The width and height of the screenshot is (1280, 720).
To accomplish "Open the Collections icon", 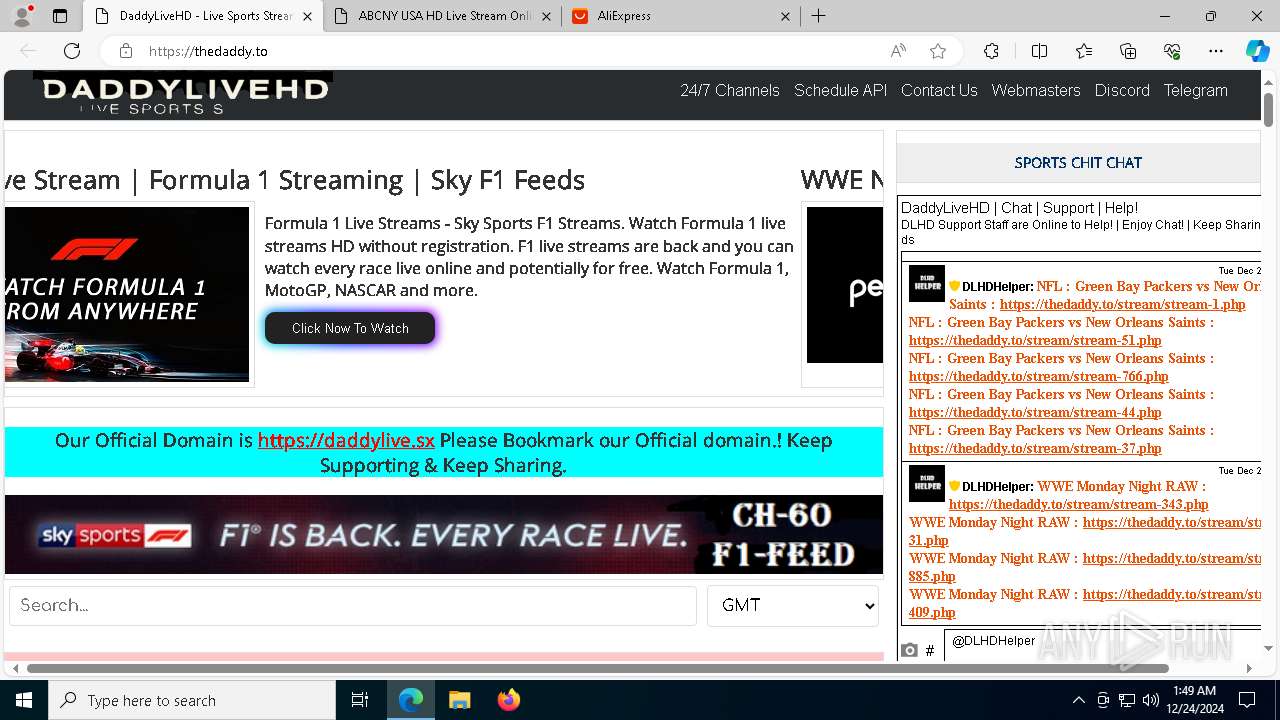I will 1128,51.
